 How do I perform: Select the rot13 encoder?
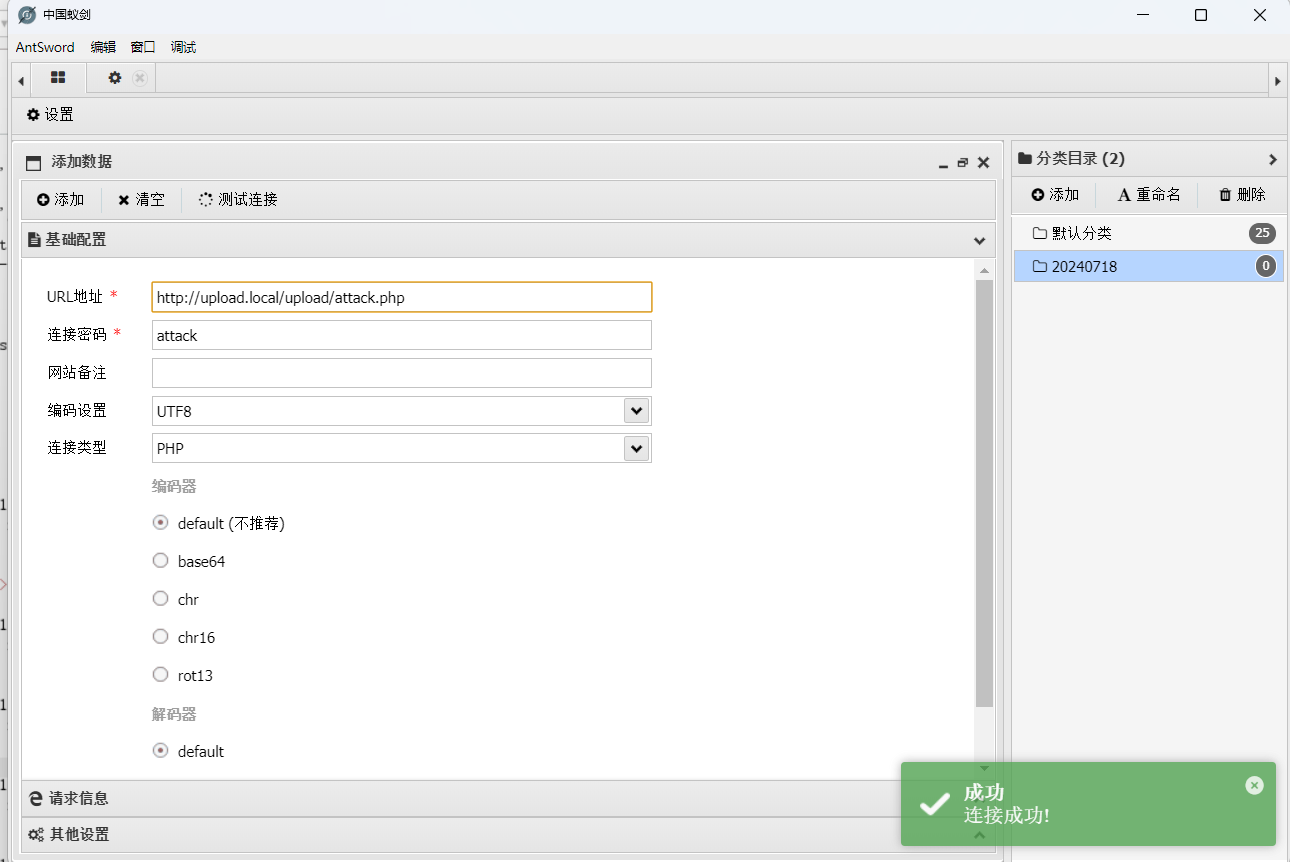160,675
